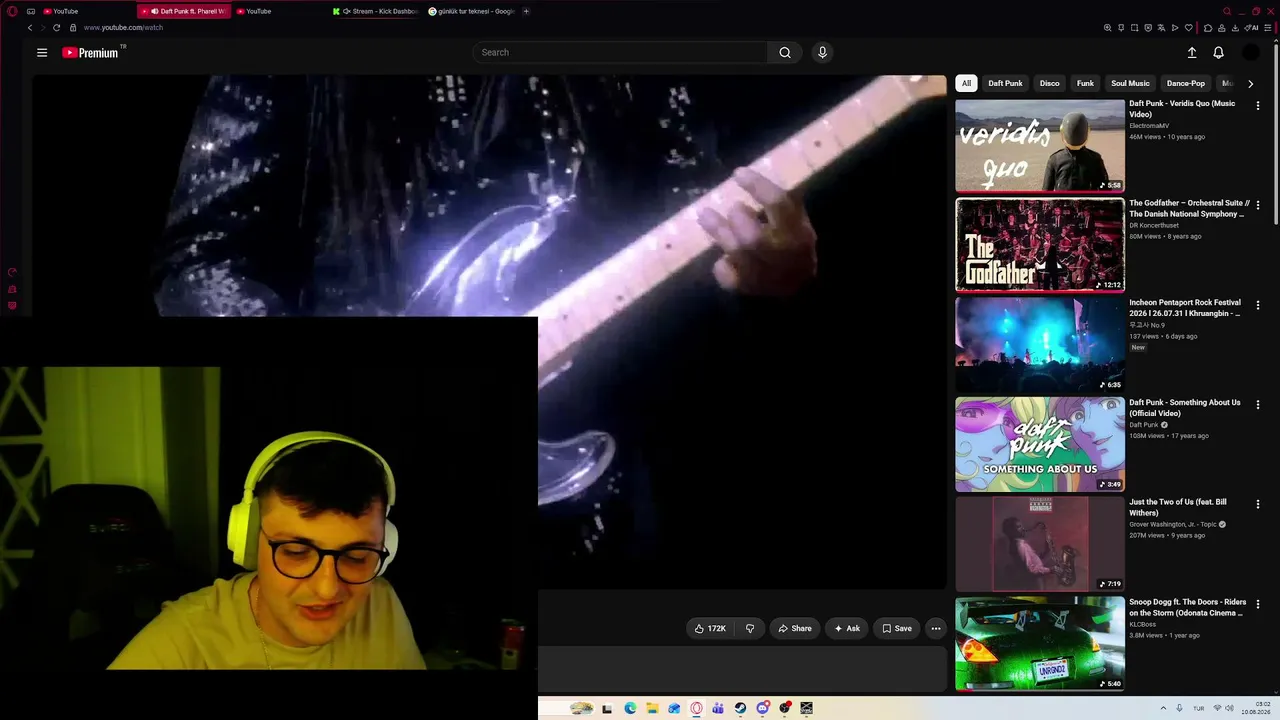Open the Opera AI assistant icon
This screenshot has height=720, width=1280.
click(x=1251, y=28)
